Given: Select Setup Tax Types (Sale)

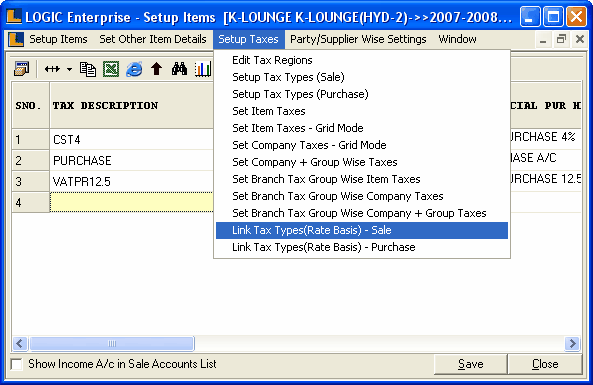Looking at the screenshot, I should coord(362,77).
